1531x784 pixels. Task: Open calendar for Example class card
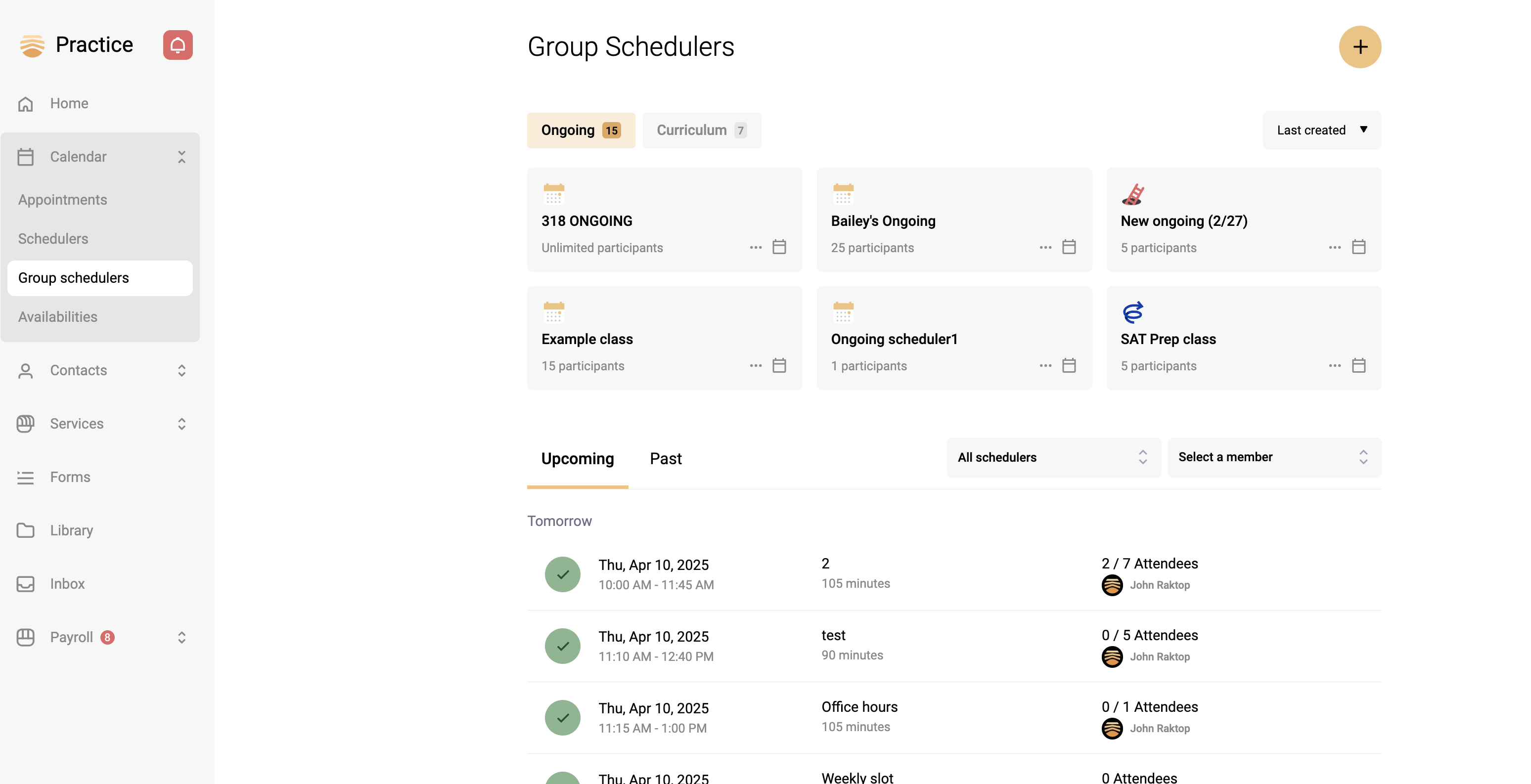click(779, 365)
